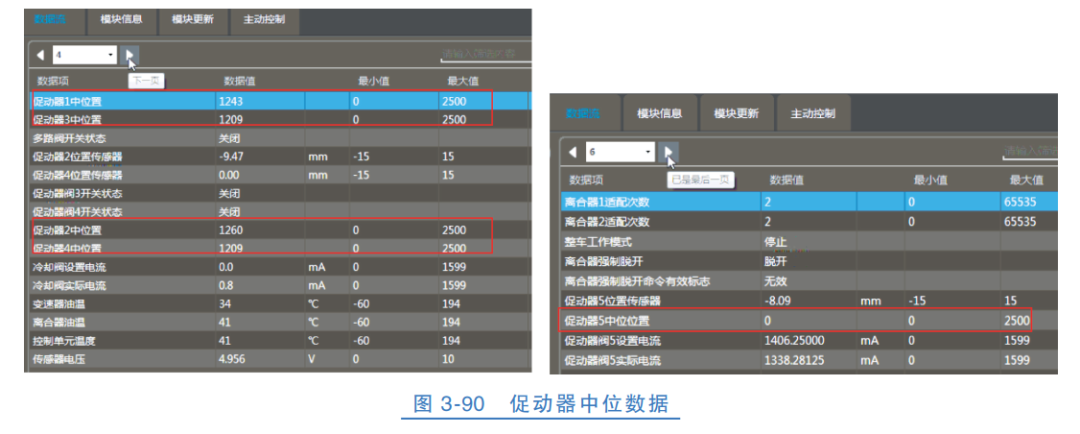Open 模块更新 tab in left window
The width and height of the screenshot is (1080, 434).
click(193, 21)
